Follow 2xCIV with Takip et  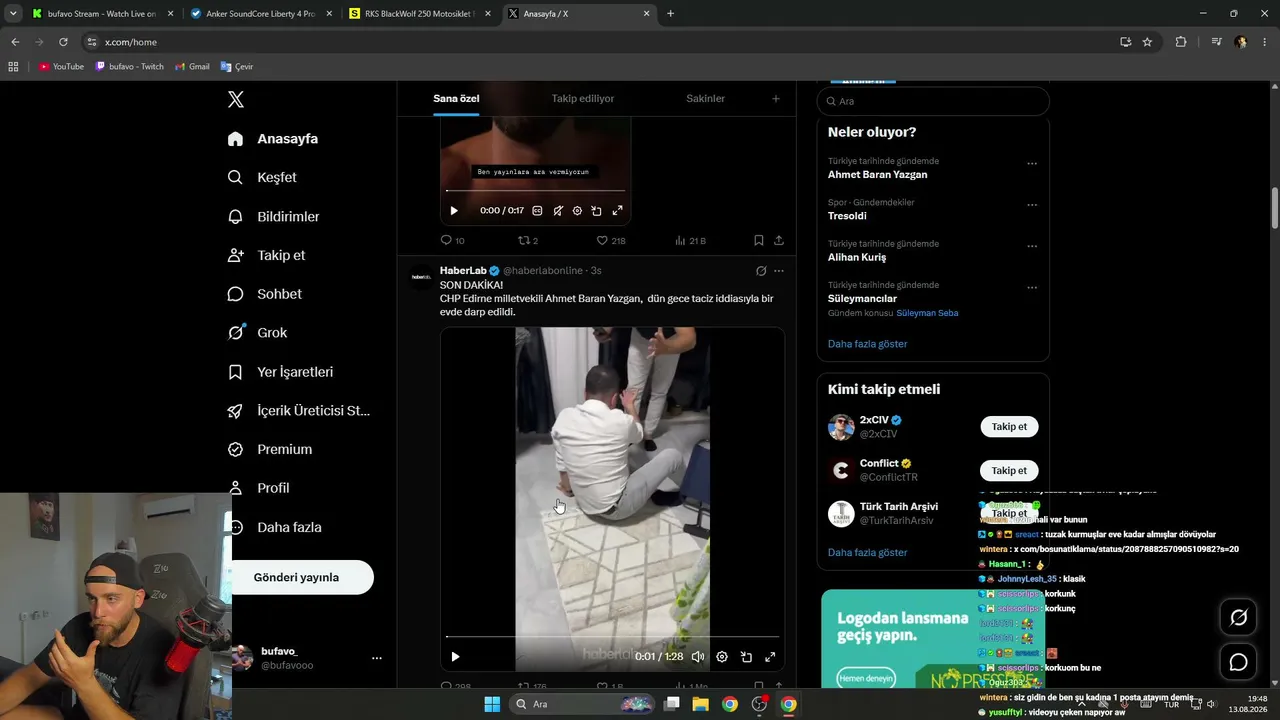point(1009,427)
